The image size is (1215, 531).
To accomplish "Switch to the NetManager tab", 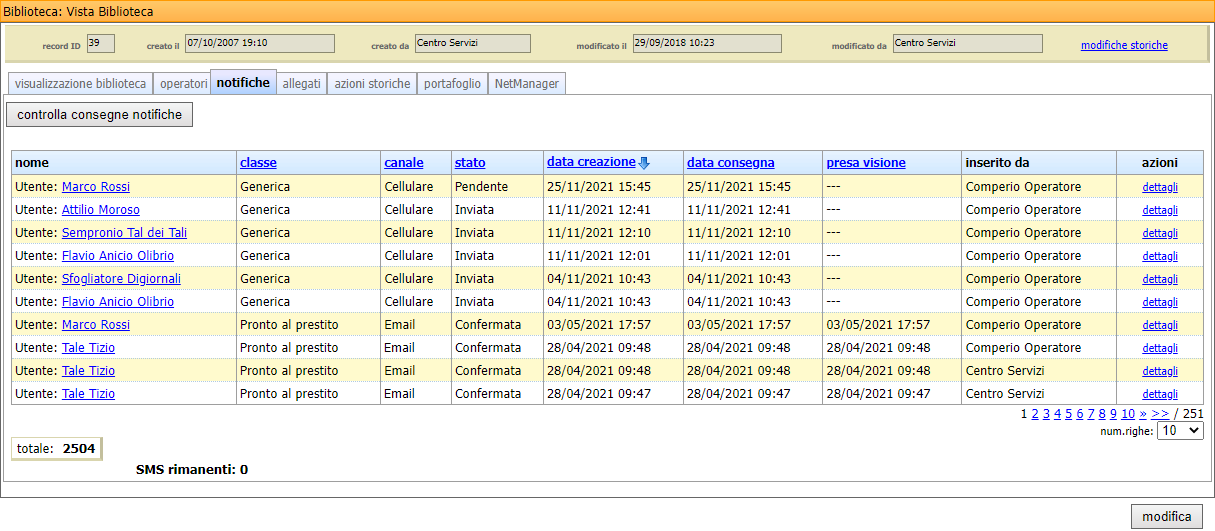I will (x=527, y=84).
